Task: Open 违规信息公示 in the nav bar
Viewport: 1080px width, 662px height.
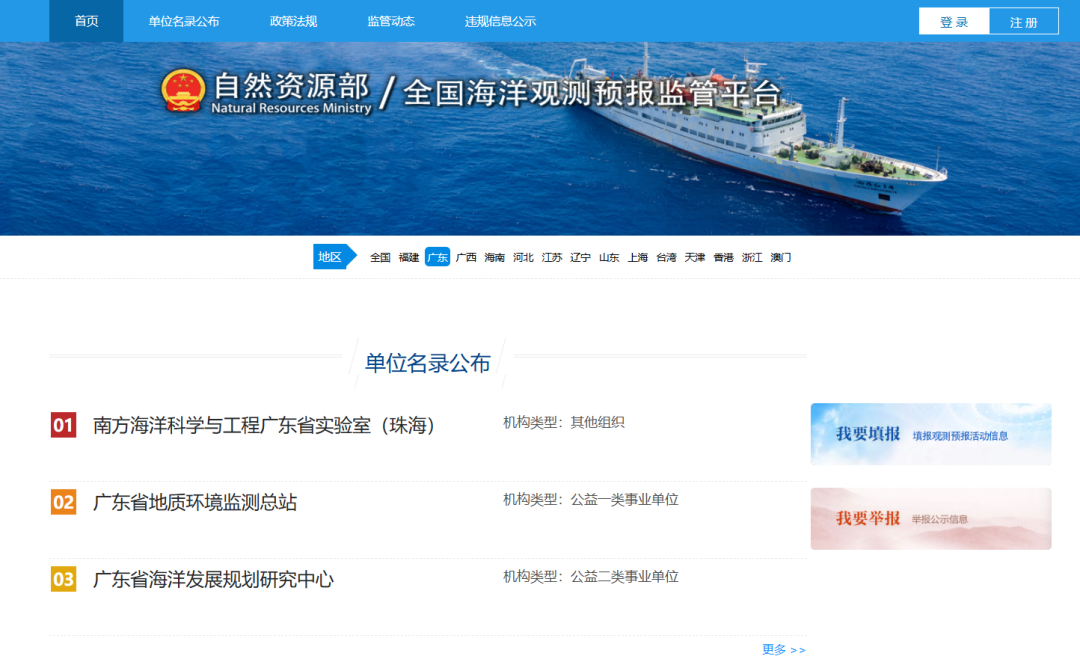Action: click(500, 21)
